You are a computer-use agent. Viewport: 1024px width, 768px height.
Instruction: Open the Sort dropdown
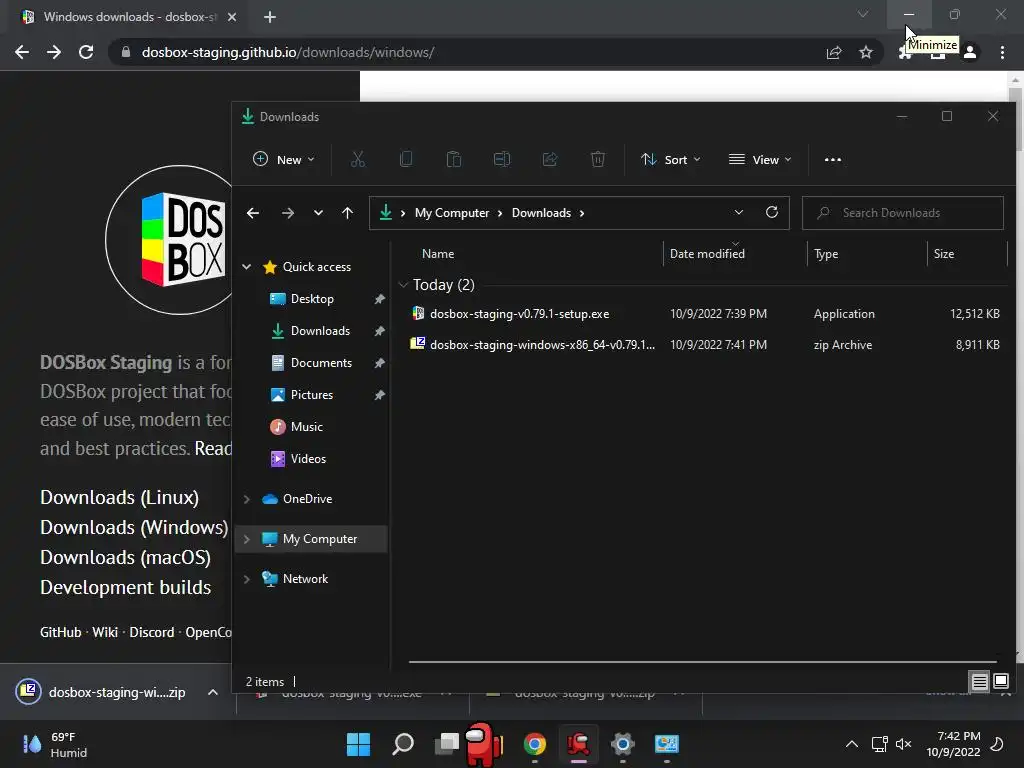tap(671, 159)
